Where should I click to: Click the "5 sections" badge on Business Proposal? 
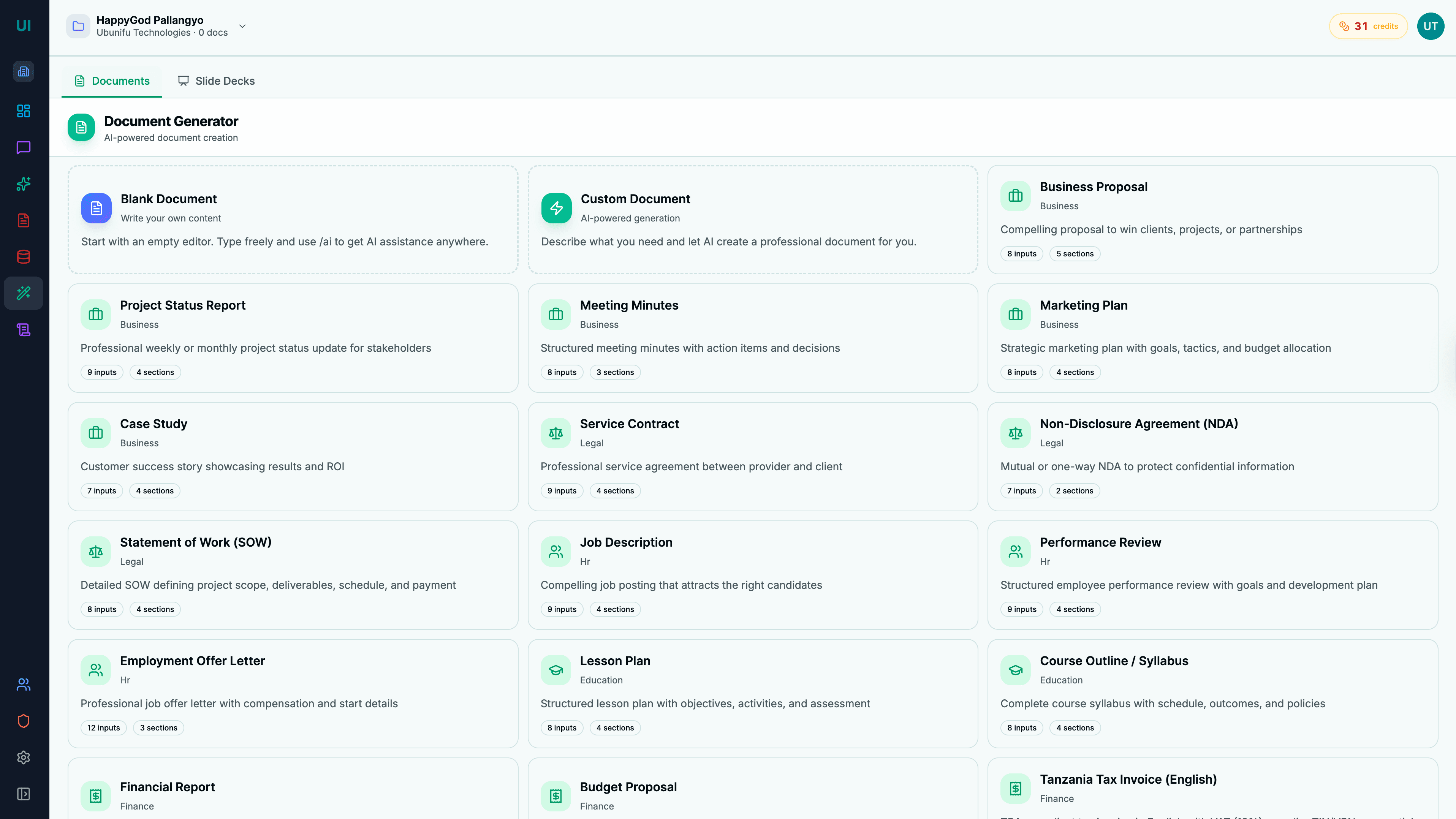[1075, 254]
